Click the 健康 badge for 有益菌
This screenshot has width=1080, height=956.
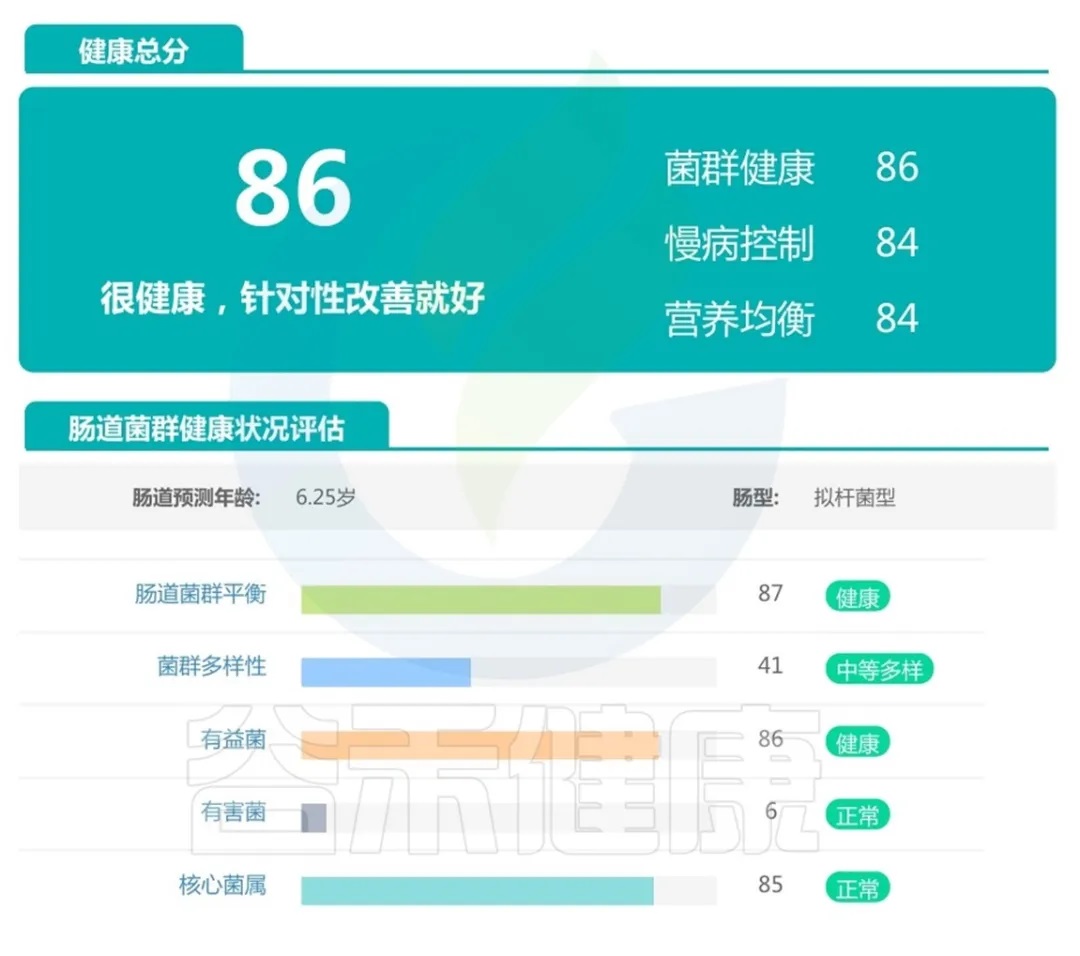857,743
